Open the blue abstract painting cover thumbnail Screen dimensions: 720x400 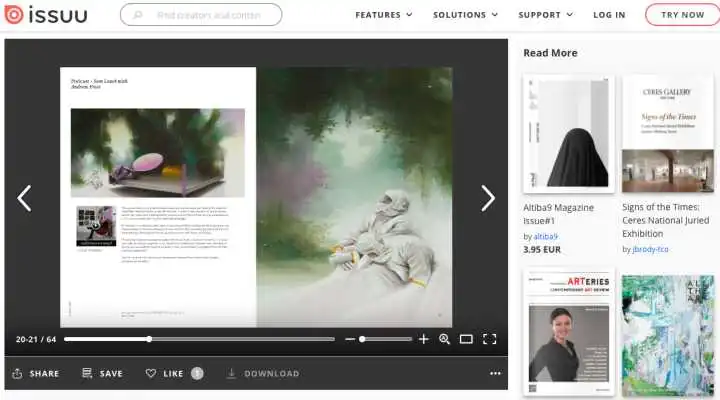(x=668, y=335)
